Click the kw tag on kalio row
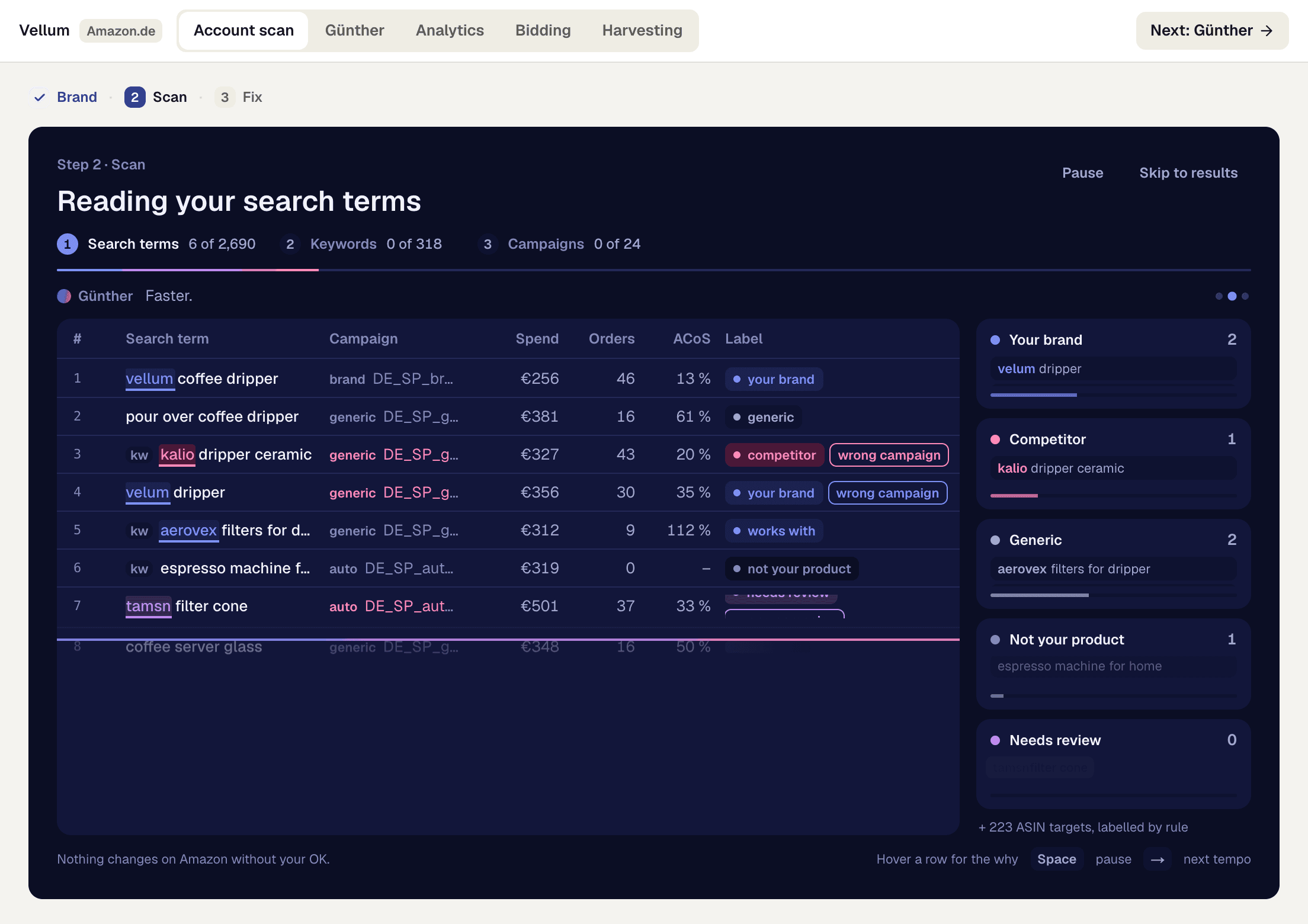The image size is (1308, 924). click(x=139, y=455)
